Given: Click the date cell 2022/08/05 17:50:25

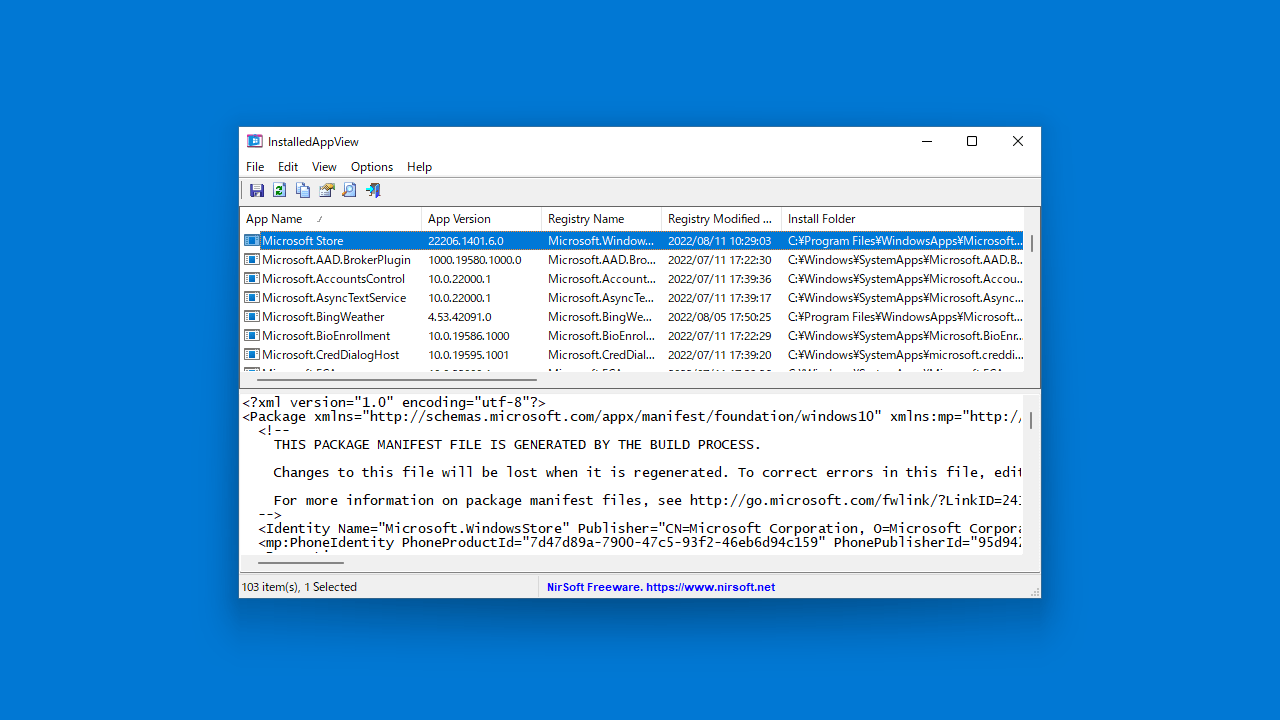Looking at the screenshot, I should 720,317.
